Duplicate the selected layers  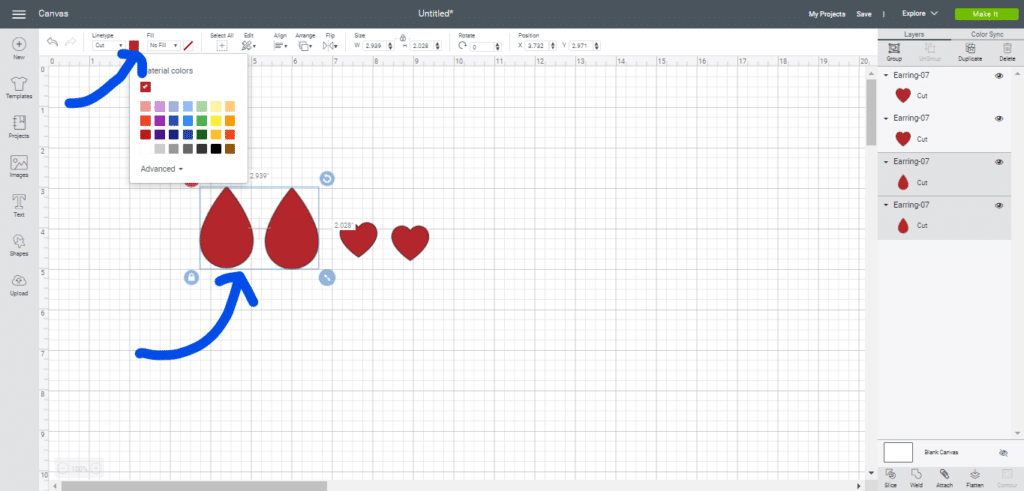click(970, 52)
